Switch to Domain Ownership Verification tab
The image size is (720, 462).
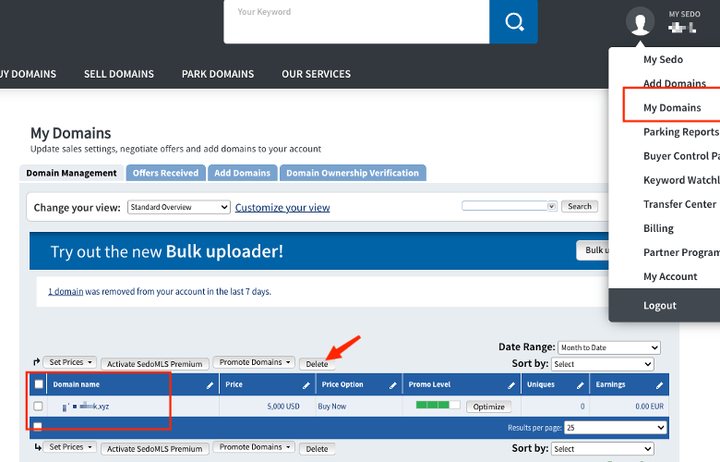[x=353, y=173]
